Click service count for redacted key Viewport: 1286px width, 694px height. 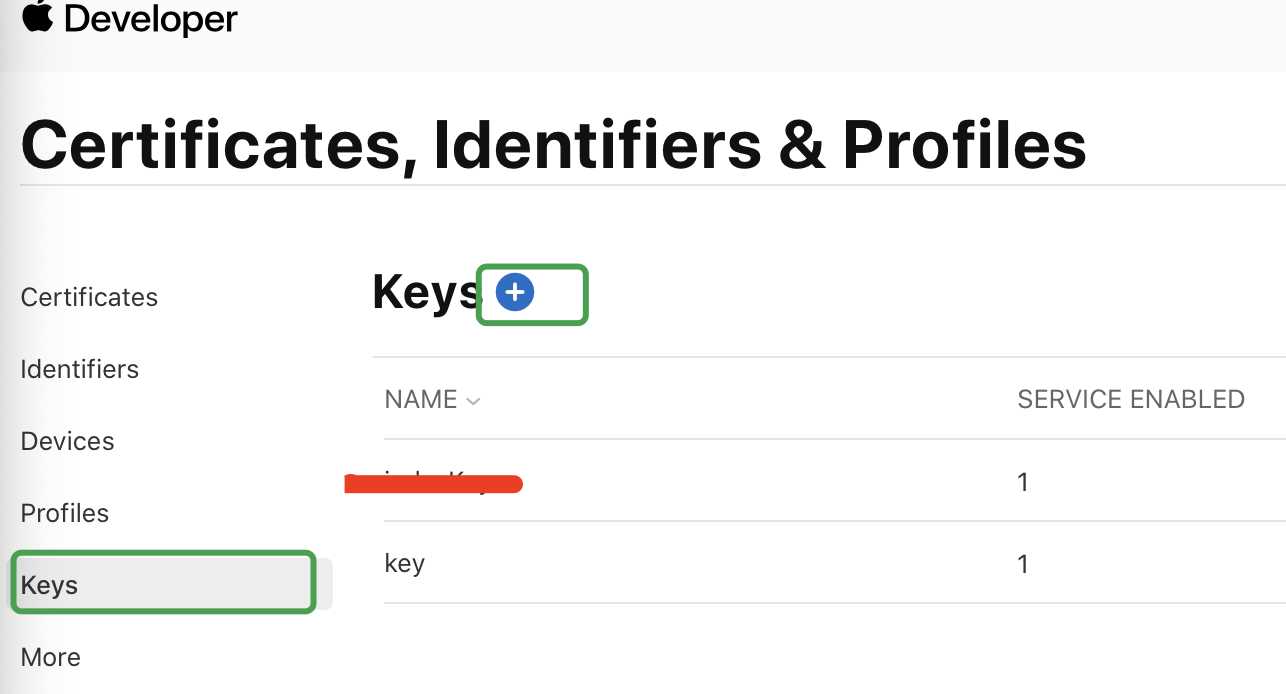[1022, 482]
